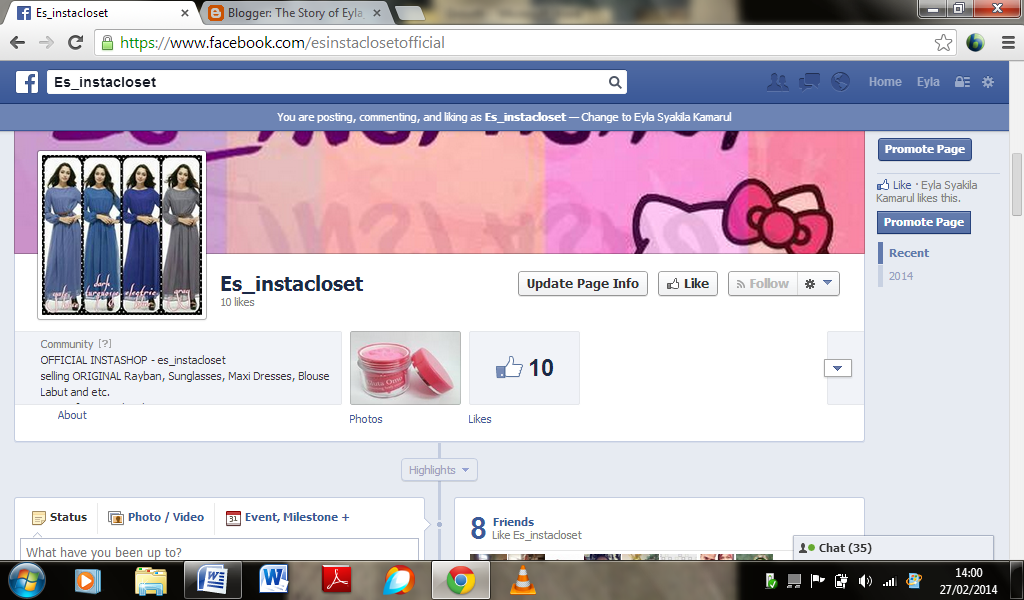Viewport: 1024px width, 600px height.
Task: Click the browser back arrow
Action: coord(18,42)
